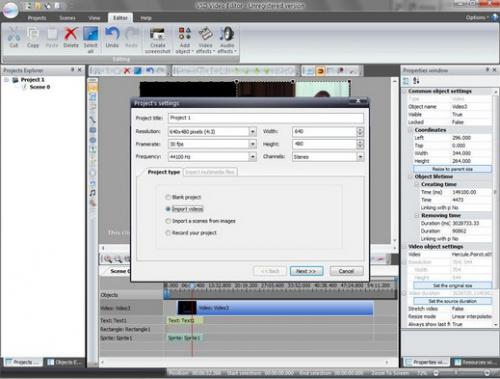Click the application orb logo button

[x=10, y=9]
